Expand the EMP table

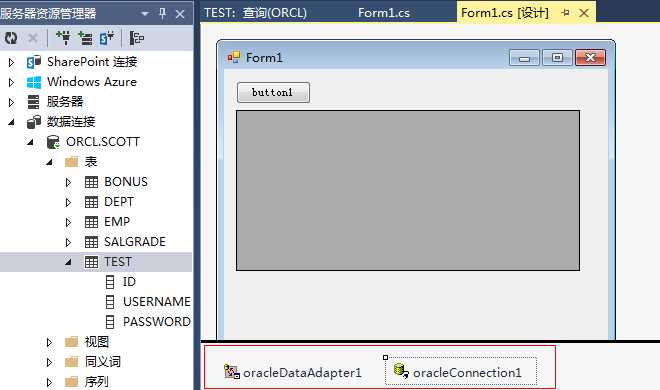click(x=68, y=223)
